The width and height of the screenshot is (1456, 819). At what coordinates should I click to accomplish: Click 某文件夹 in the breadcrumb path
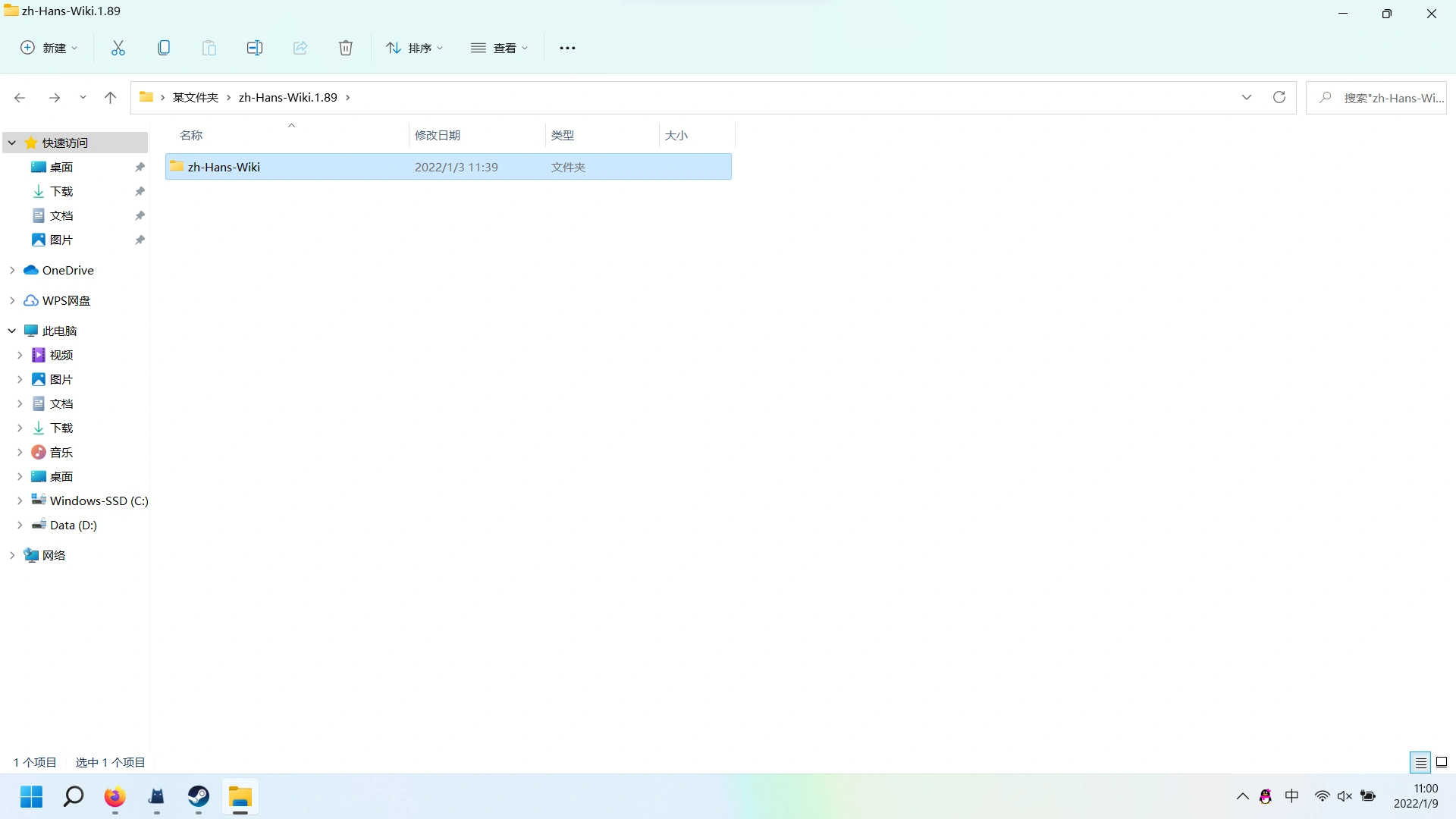coord(195,97)
